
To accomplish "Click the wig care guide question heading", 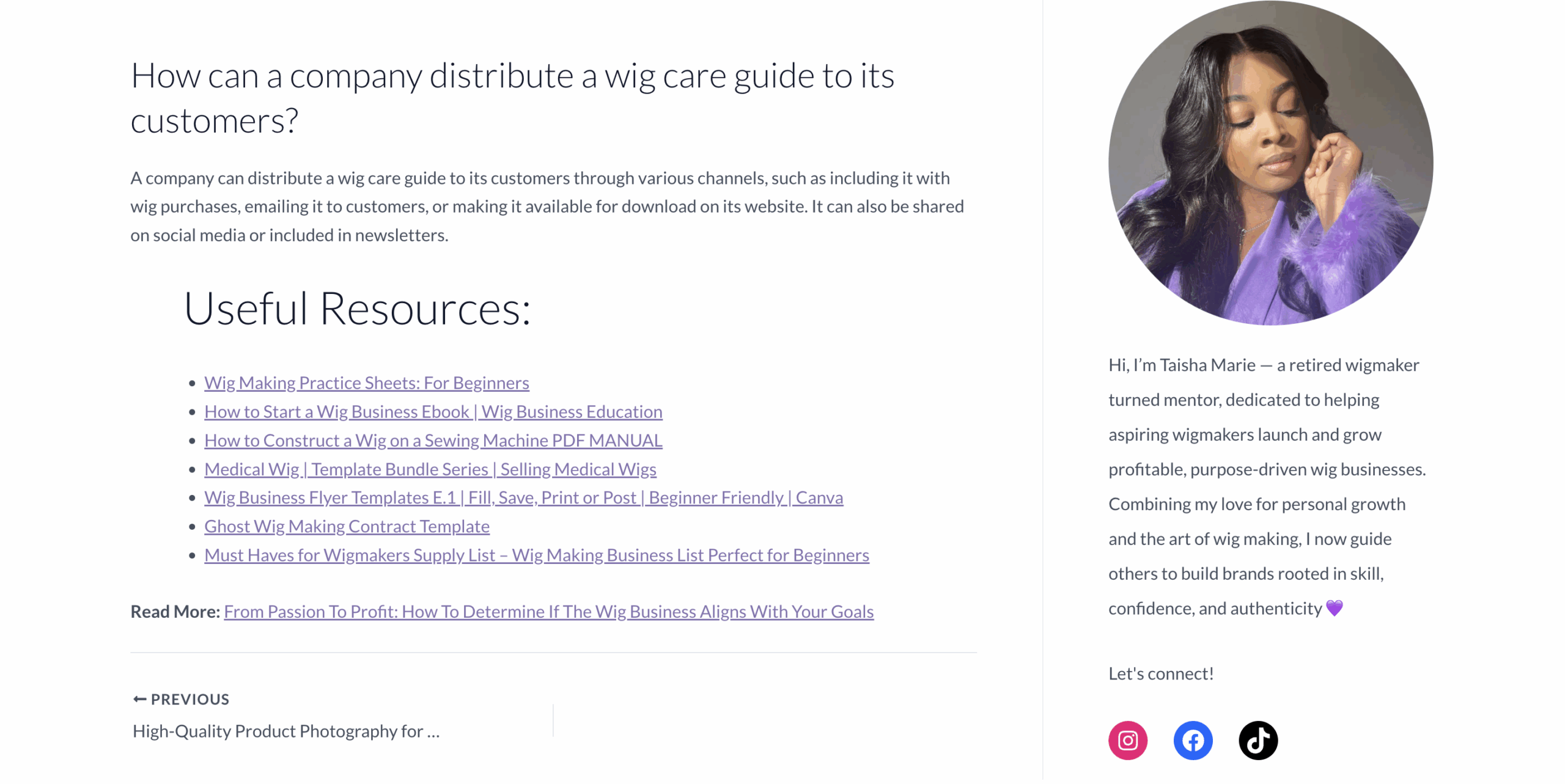I will [x=512, y=98].
